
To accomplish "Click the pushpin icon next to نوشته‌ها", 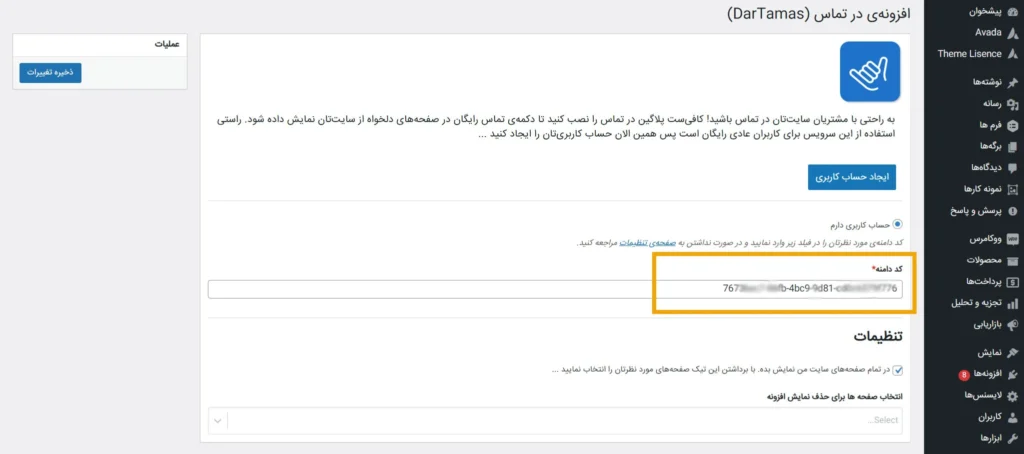I will (1012, 82).
